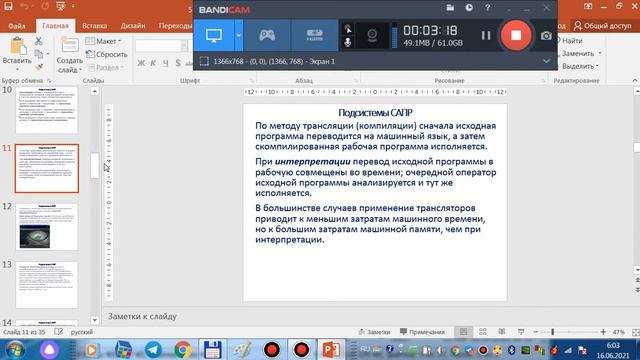Zoom in with plus button
This screenshot has width=640, height=360.
603,332
